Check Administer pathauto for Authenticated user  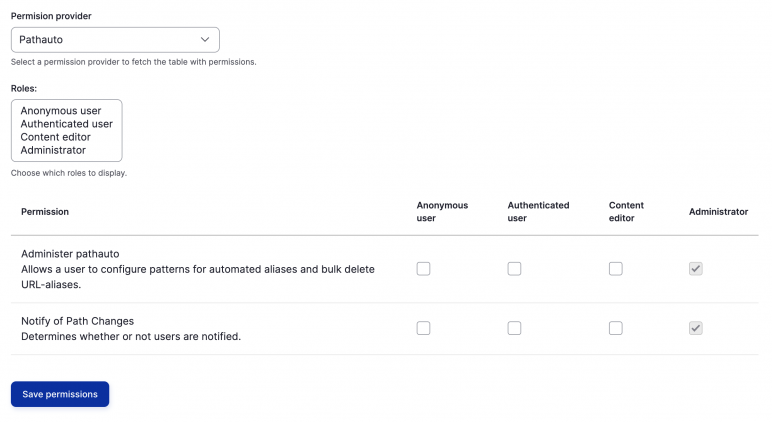pyautogui.click(x=514, y=269)
